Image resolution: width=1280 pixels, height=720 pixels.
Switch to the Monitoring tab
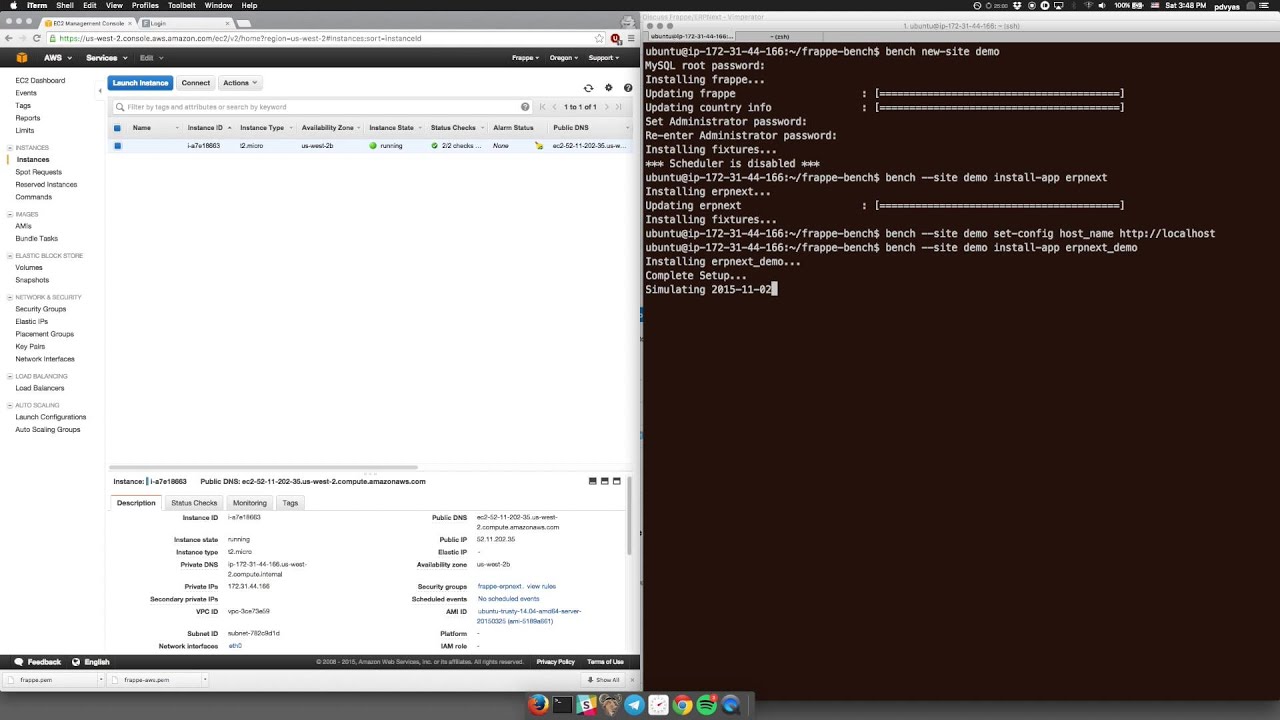pos(250,503)
